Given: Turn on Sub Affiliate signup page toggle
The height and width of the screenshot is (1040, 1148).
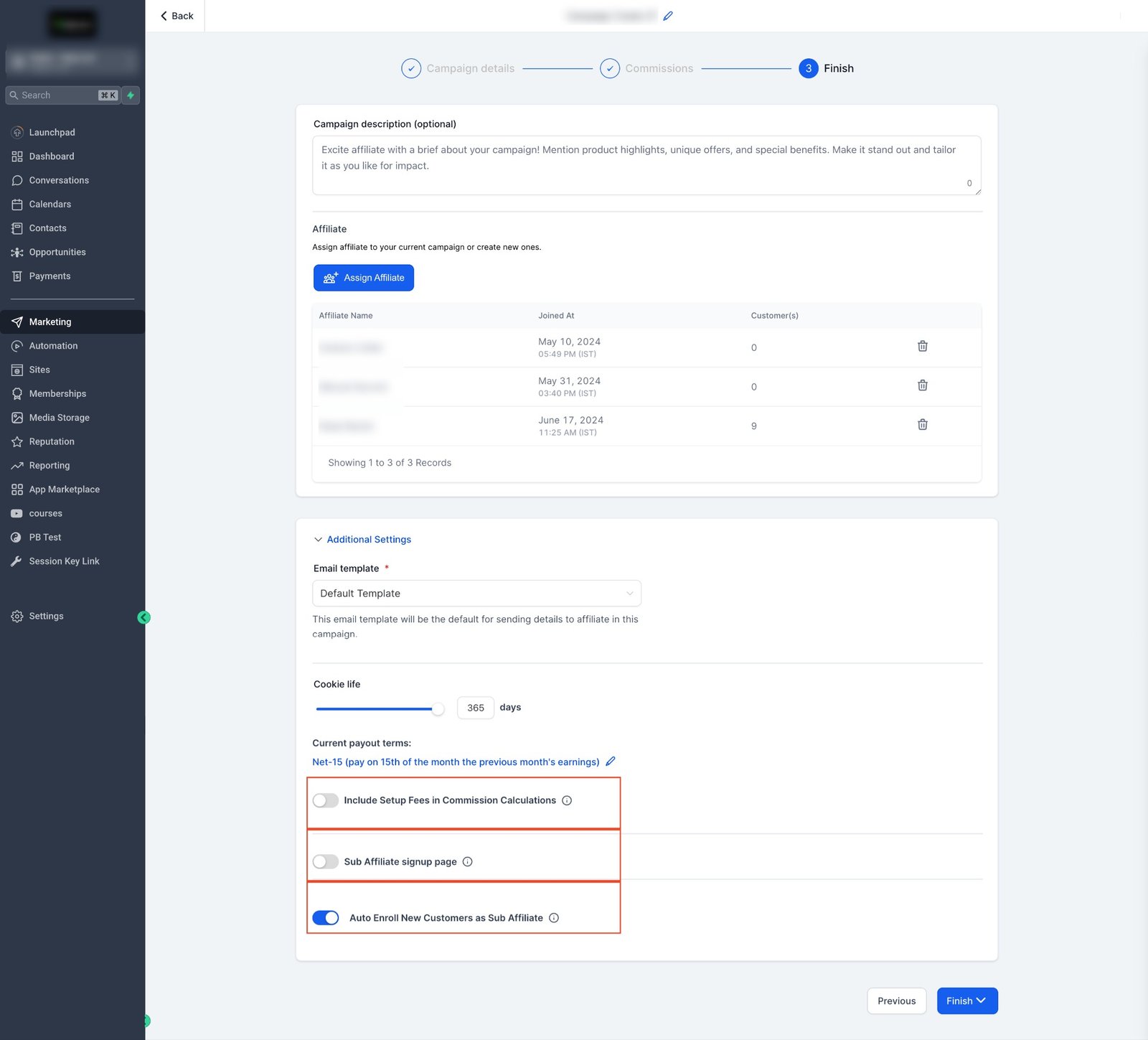Looking at the screenshot, I should pyautogui.click(x=326, y=862).
